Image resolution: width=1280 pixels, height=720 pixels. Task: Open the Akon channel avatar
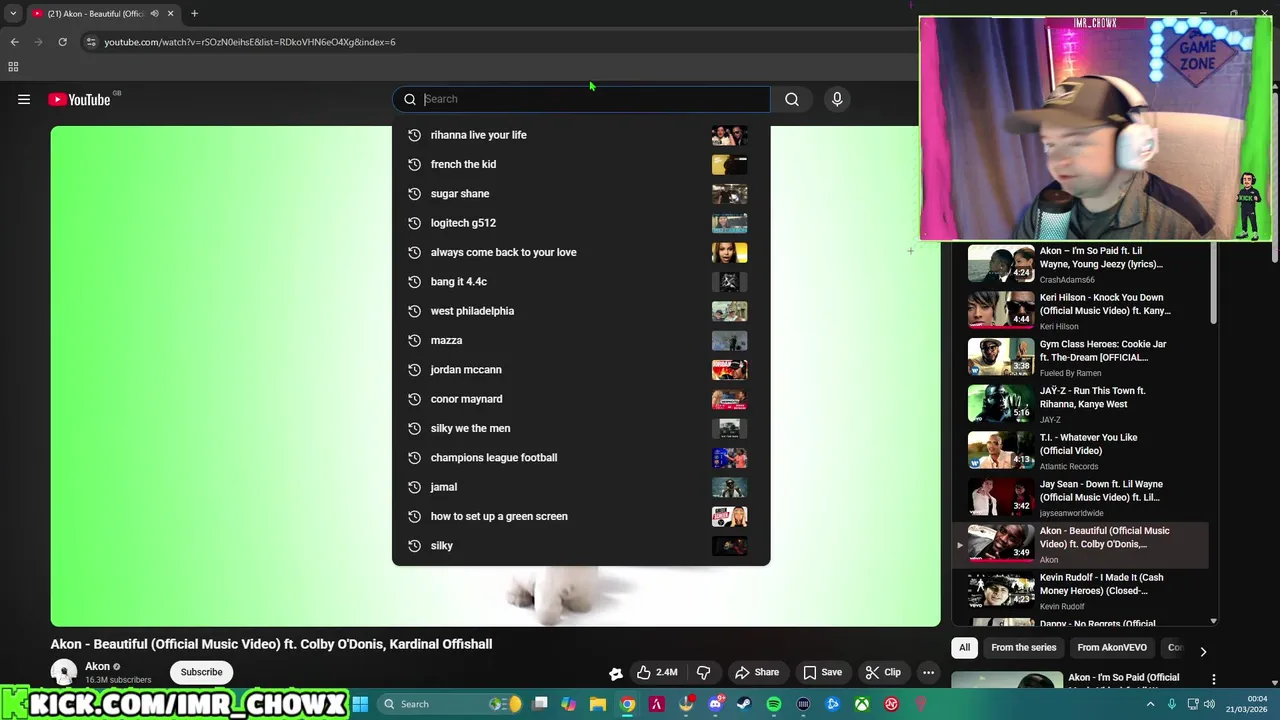tap(64, 672)
